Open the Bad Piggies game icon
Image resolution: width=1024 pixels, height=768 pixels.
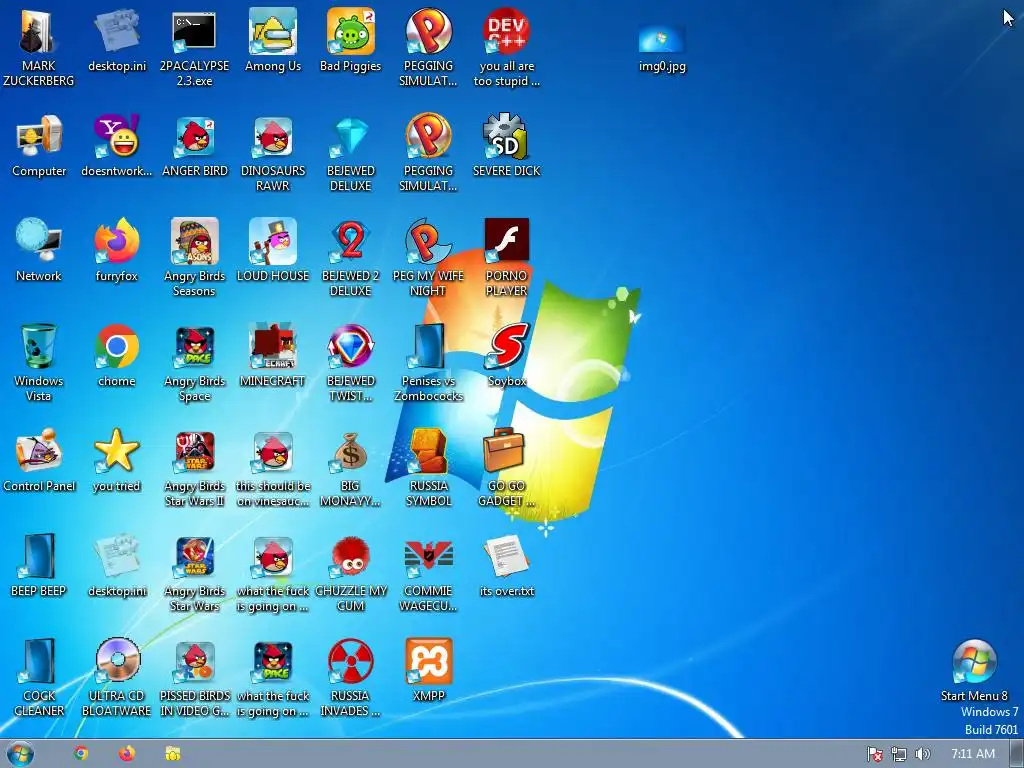coord(351,40)
